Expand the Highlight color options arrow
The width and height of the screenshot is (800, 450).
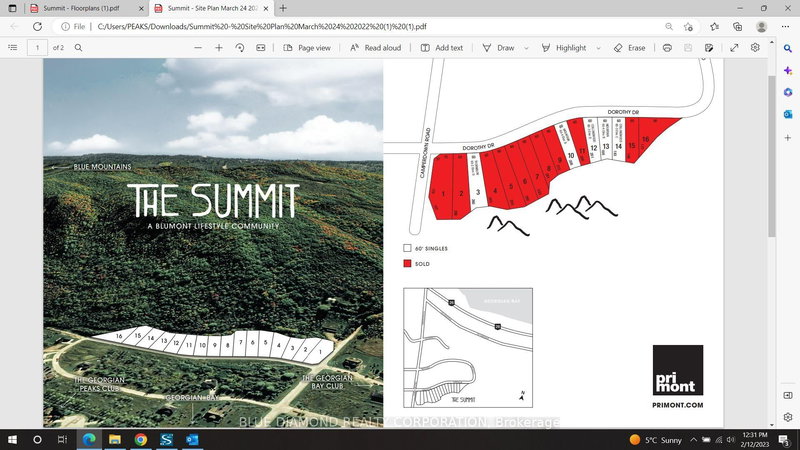click(x=598, y=47)
